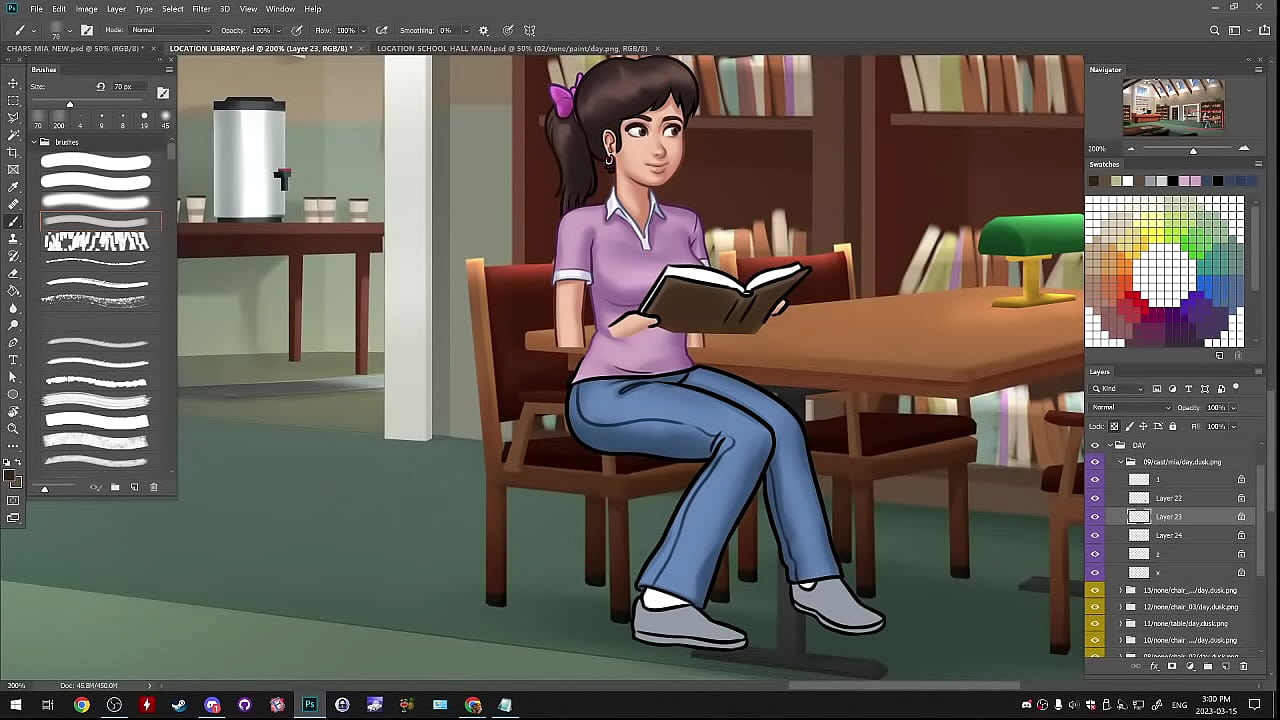Screen dimensions: 1280x720
Task: Toggle visibility of 11/none/table/day.dusk.png group
Action: pyautogui.click(x=1094, y=623)
